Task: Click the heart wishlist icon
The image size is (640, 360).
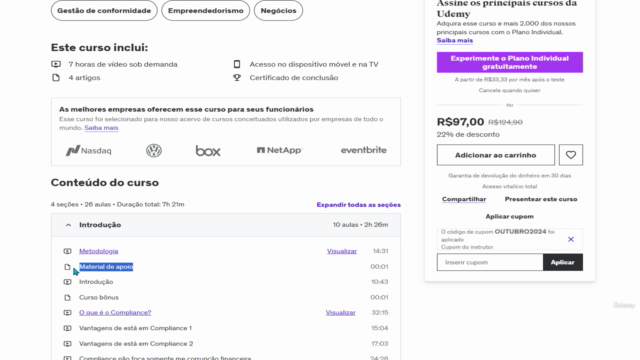Action: pos(571,155)
